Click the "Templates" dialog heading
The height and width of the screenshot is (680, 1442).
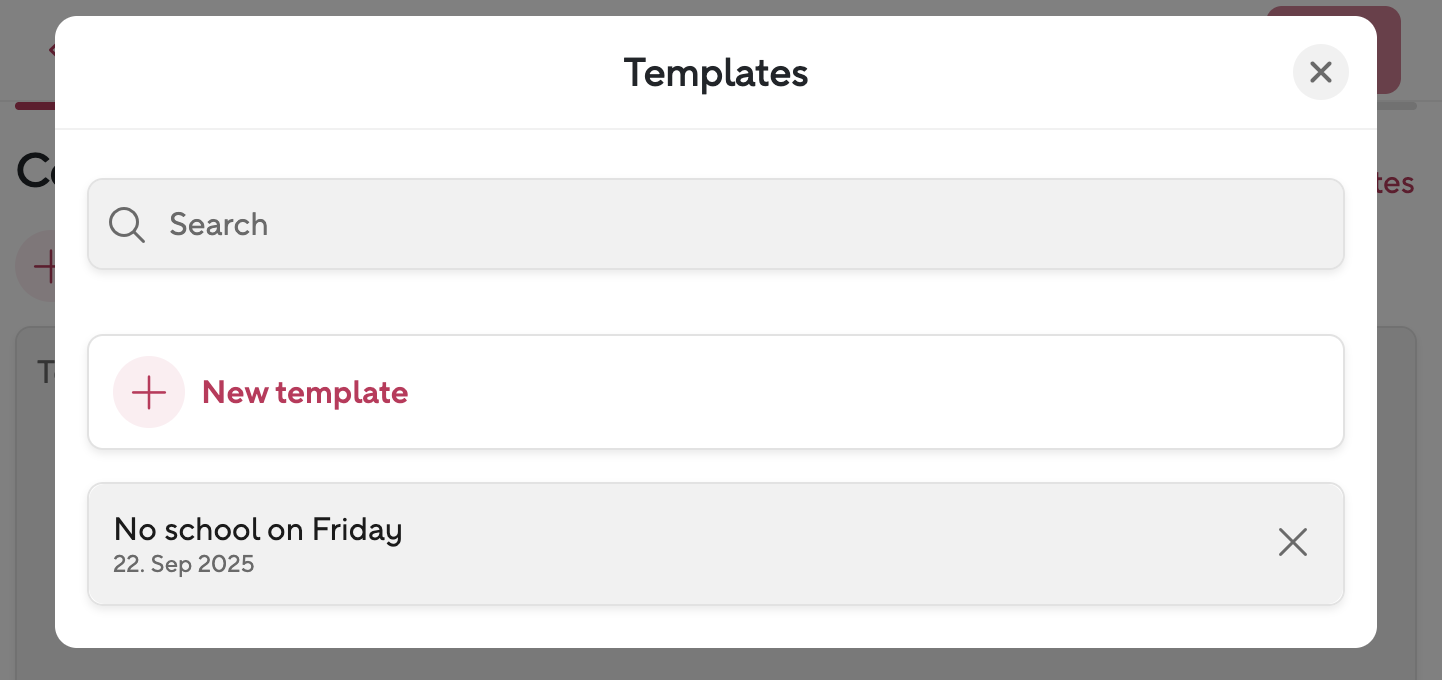716,73
